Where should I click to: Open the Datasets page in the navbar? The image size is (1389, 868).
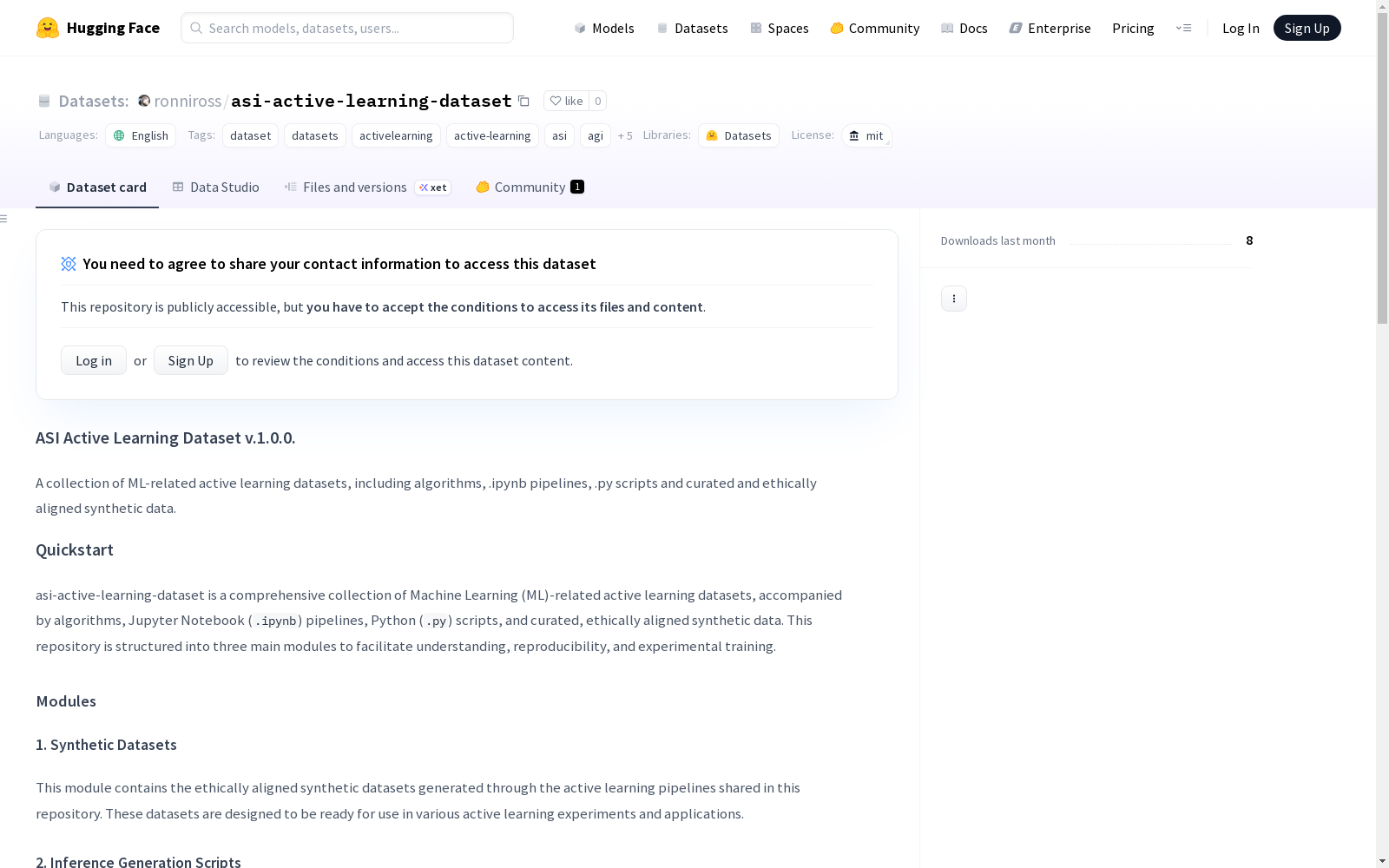pyautogui.click(x=692, y=28)
